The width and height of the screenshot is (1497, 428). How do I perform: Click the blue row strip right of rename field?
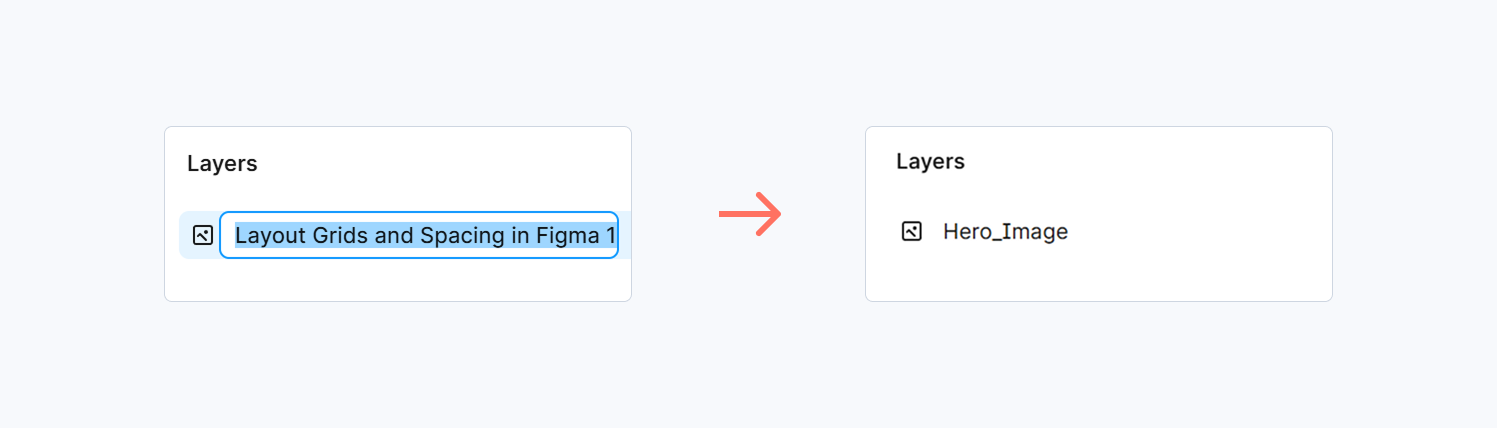(x=625, y=236)
